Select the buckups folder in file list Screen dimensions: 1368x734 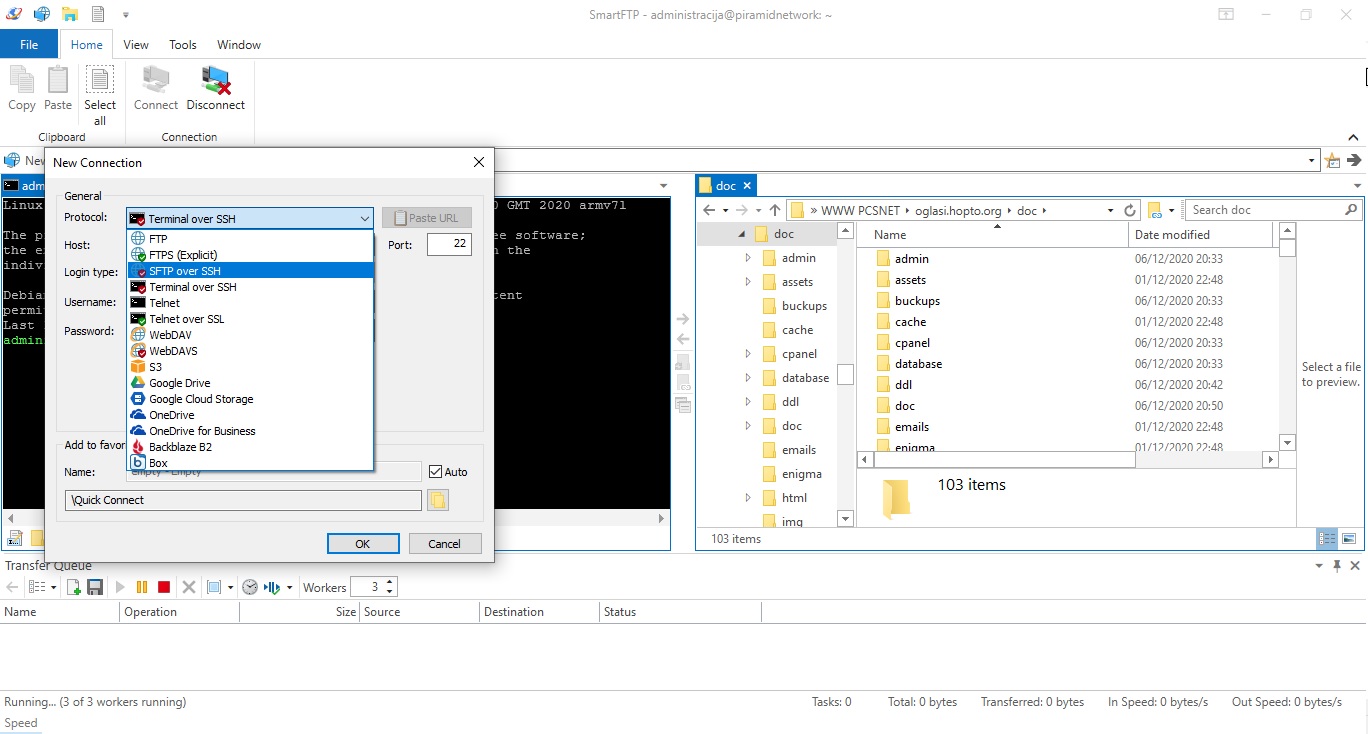(917, 301)
